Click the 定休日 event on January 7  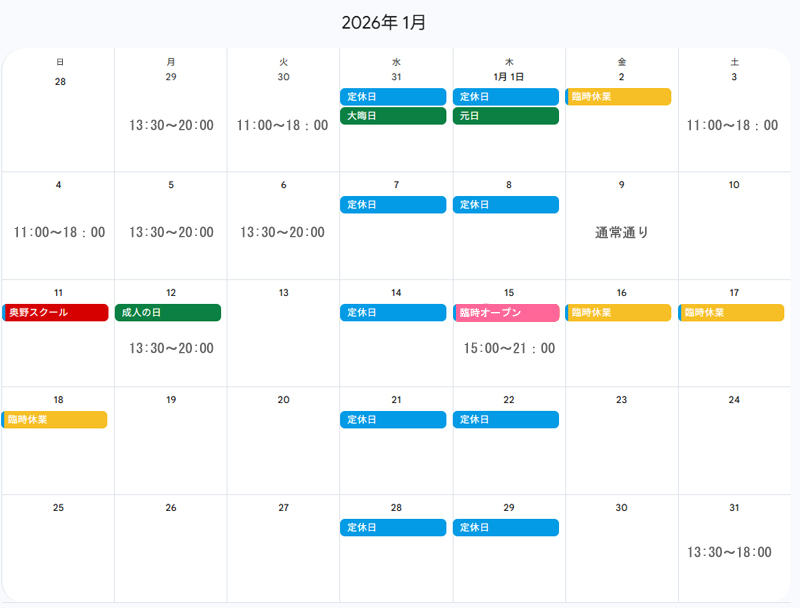point(392,205)
